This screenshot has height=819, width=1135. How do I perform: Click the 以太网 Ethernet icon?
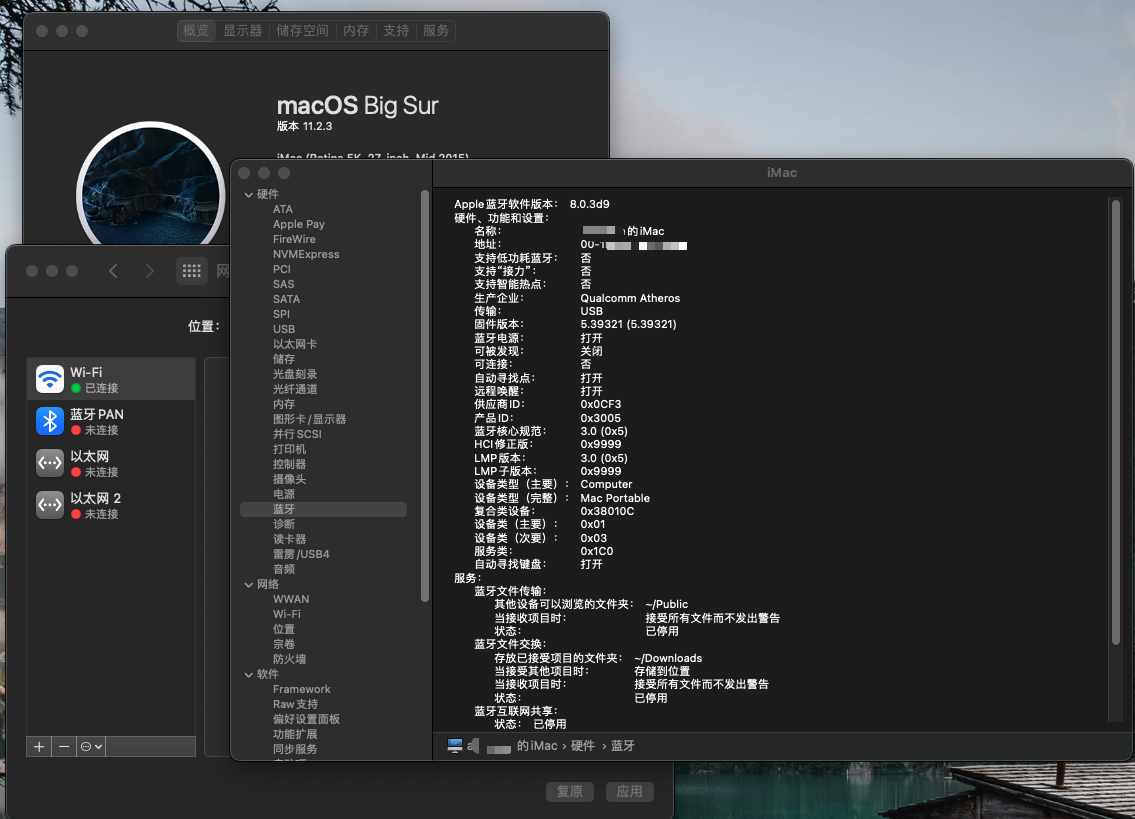pyautogui.click(x=50, y=463)
